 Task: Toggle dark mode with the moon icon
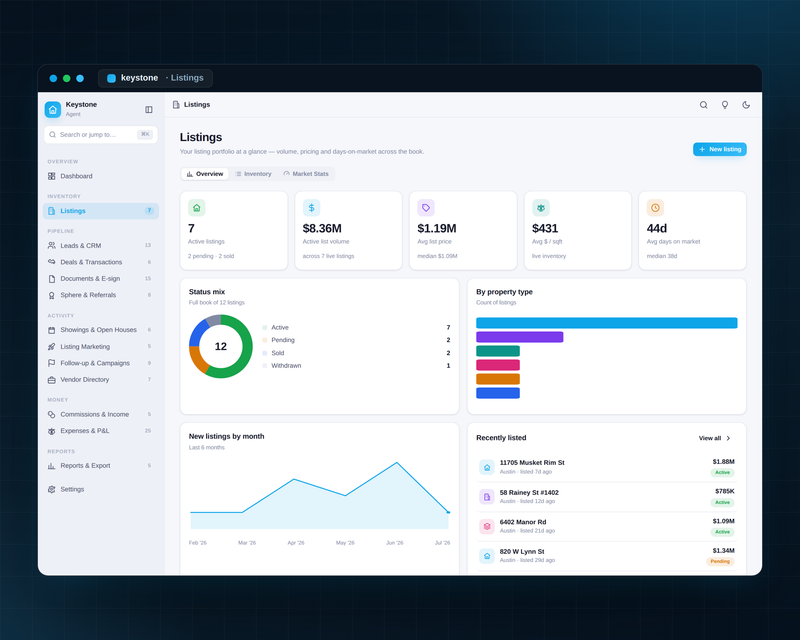pos(746,105)
